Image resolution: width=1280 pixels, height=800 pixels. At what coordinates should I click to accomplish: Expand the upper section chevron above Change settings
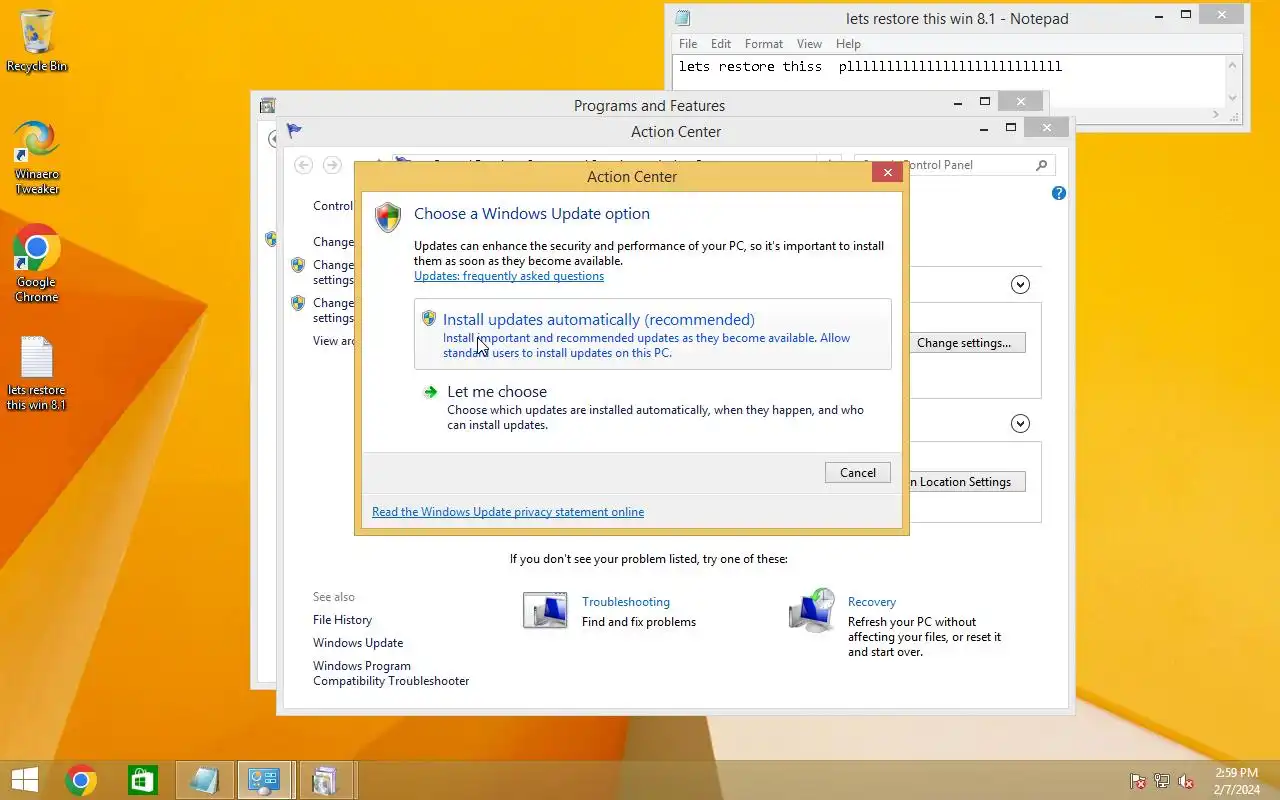click(1020, 285)
